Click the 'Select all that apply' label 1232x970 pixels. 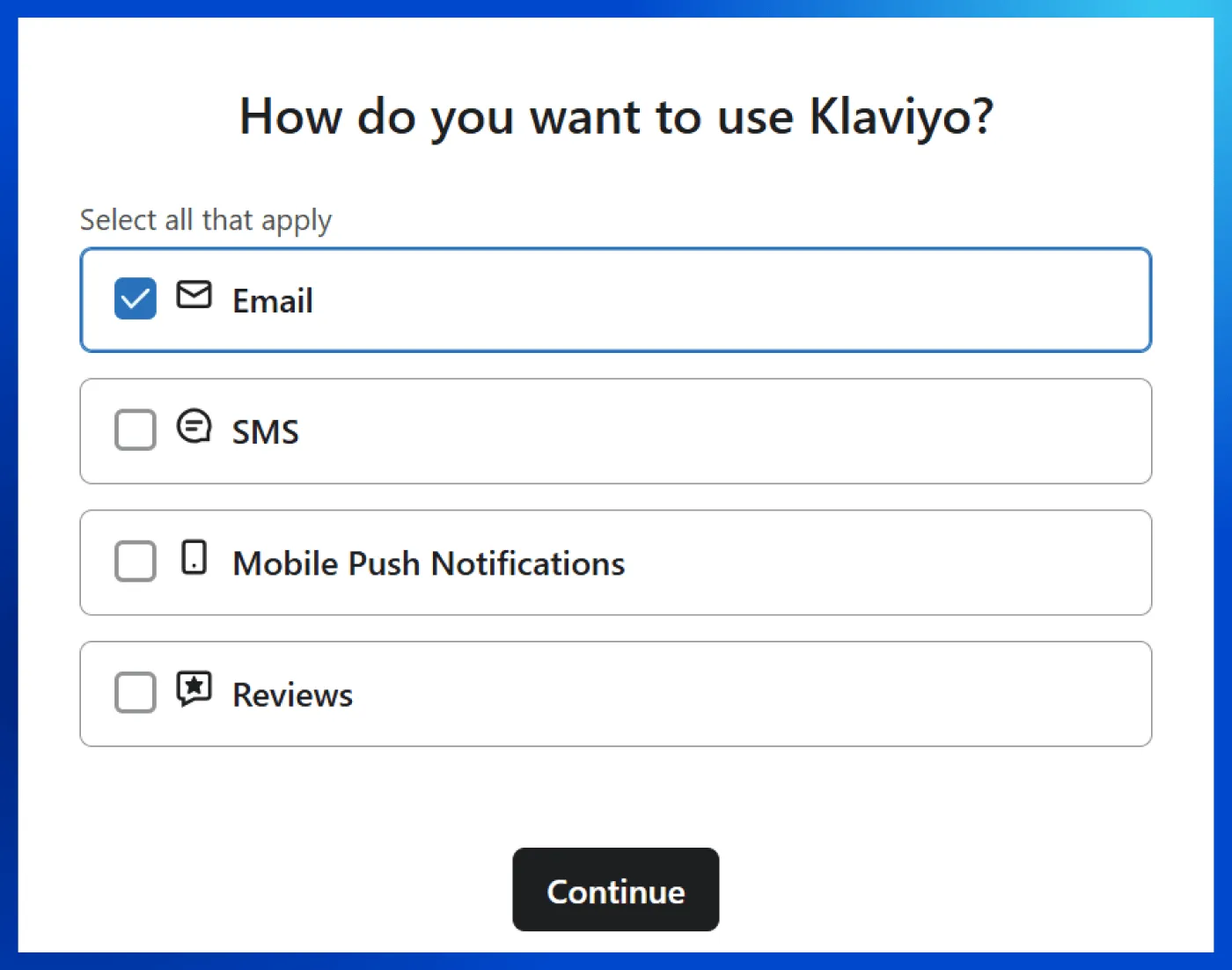(205, 219)
